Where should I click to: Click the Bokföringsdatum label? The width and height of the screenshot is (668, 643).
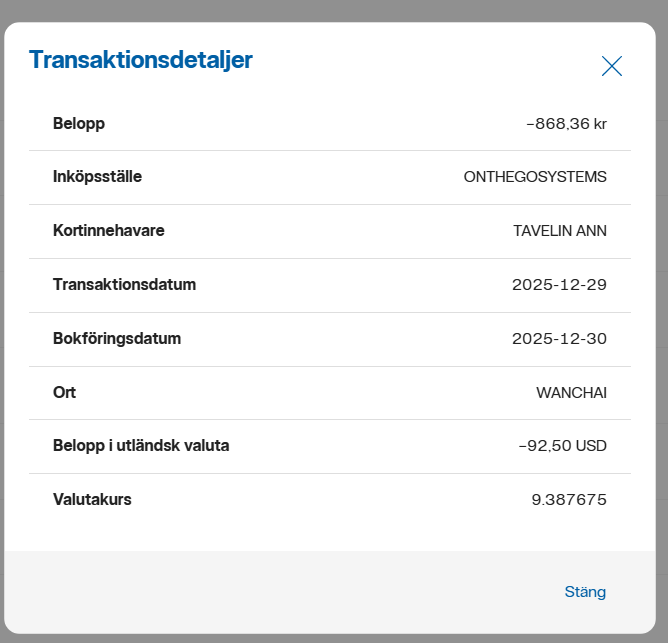tap(117, 339)
